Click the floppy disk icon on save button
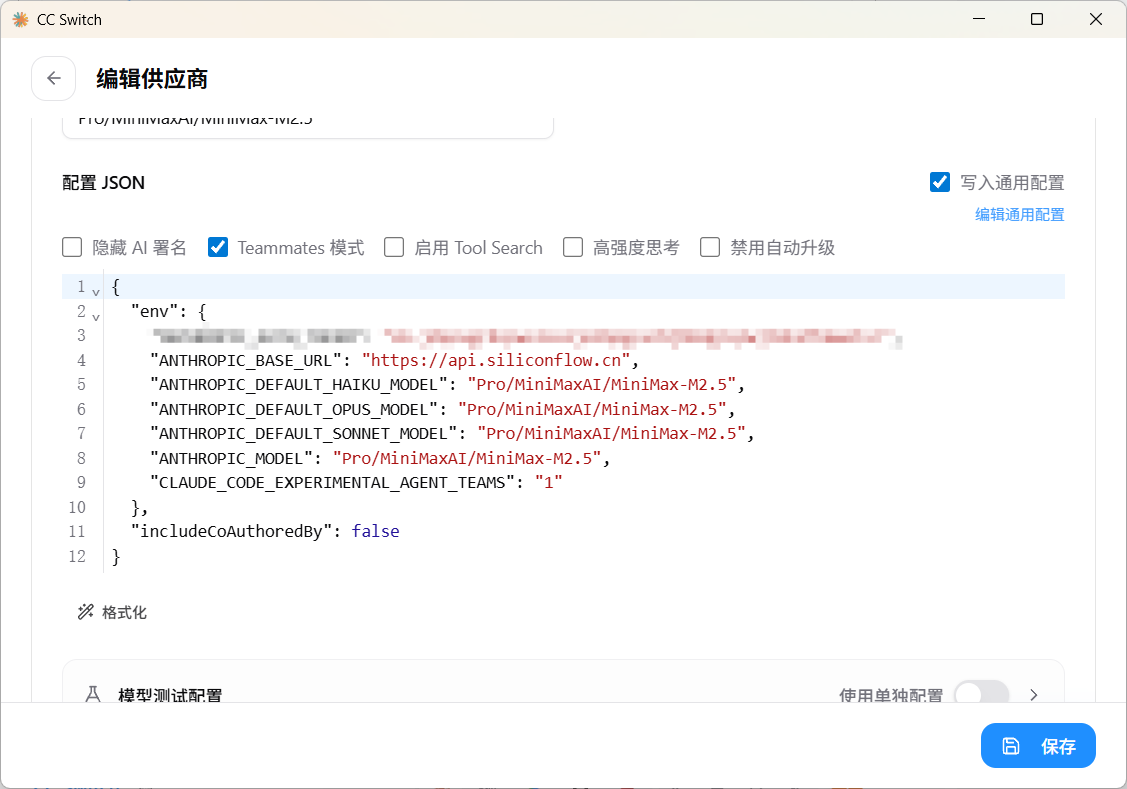1127x789 pixels. click(x=1011, y=747)
